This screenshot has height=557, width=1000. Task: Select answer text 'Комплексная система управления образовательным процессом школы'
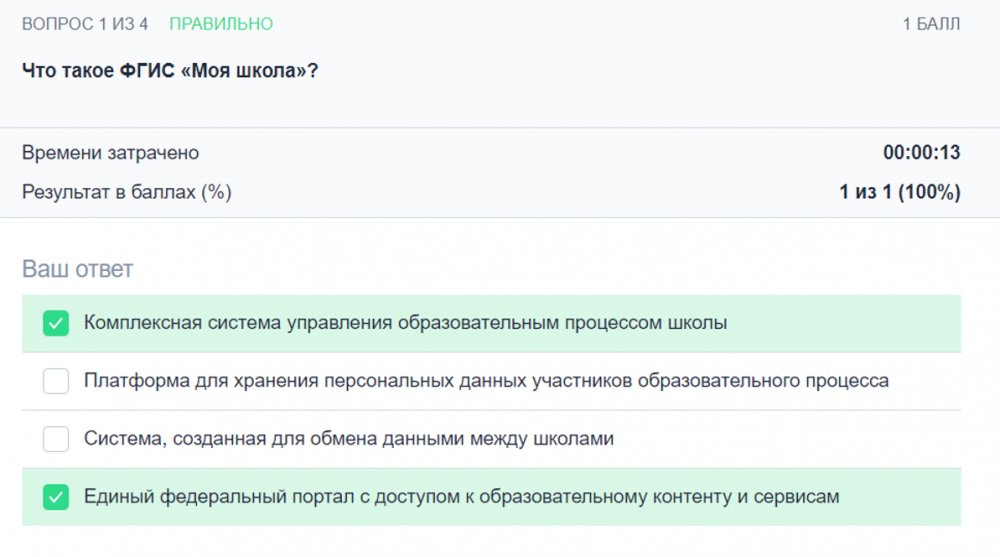405,323
